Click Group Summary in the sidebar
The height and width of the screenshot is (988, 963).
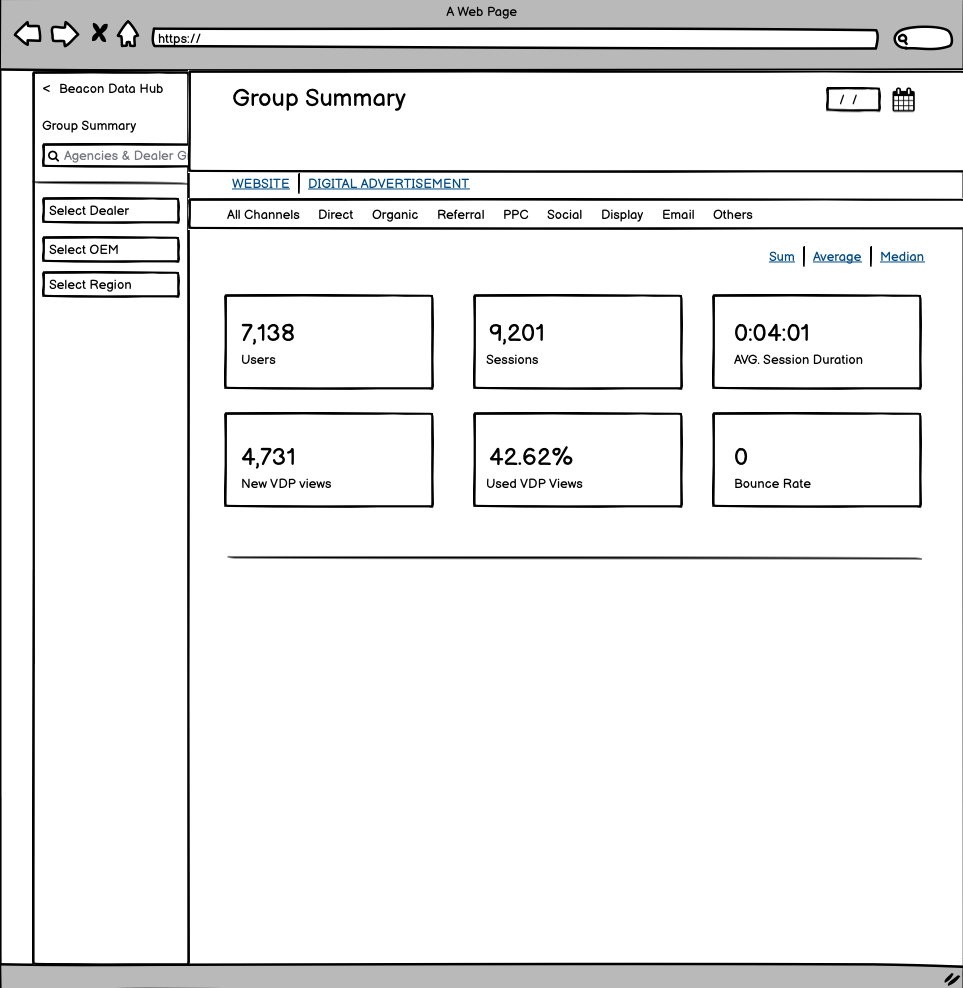[89, 125]
